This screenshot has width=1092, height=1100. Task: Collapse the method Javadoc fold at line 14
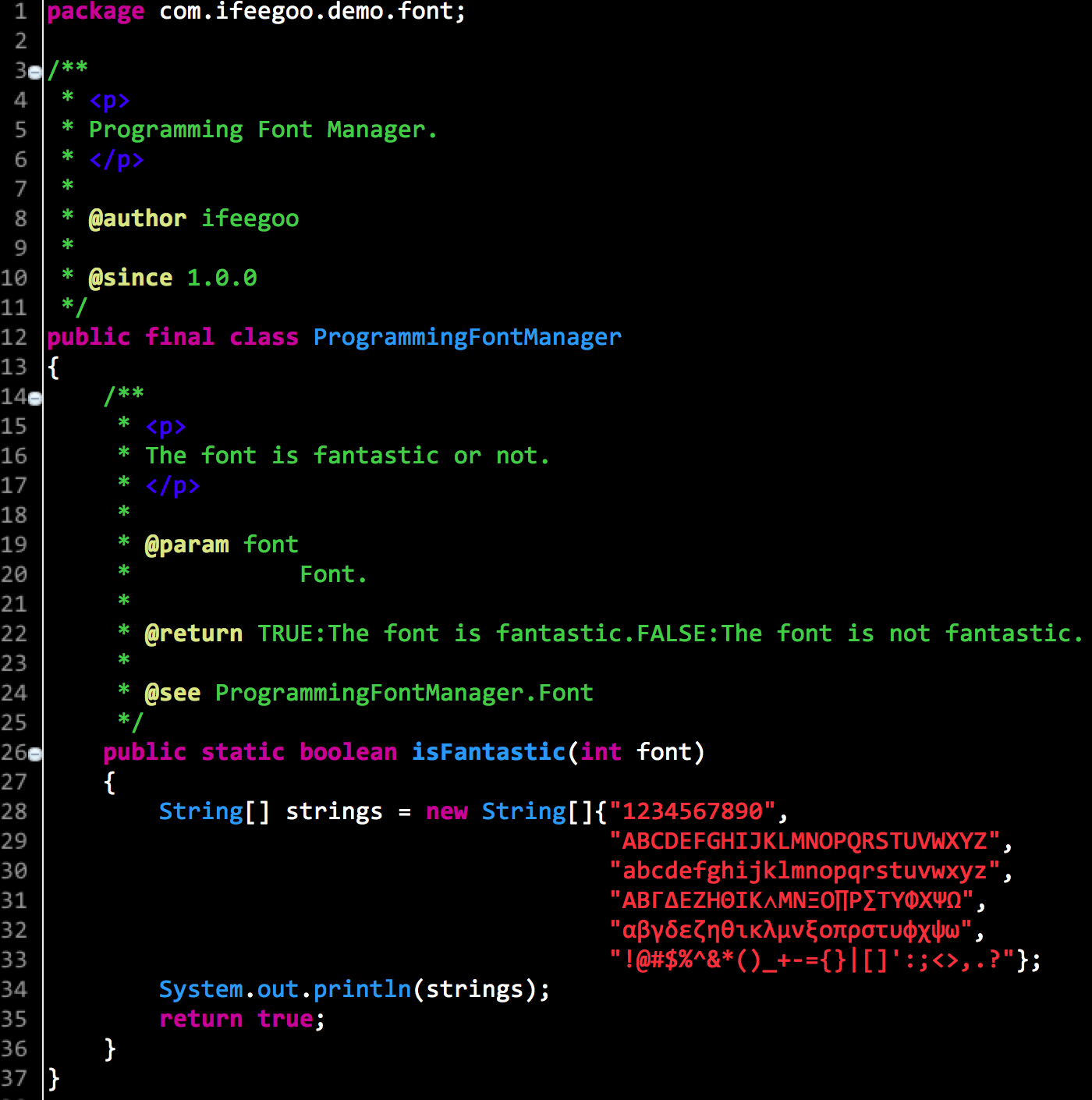[34, 399]
